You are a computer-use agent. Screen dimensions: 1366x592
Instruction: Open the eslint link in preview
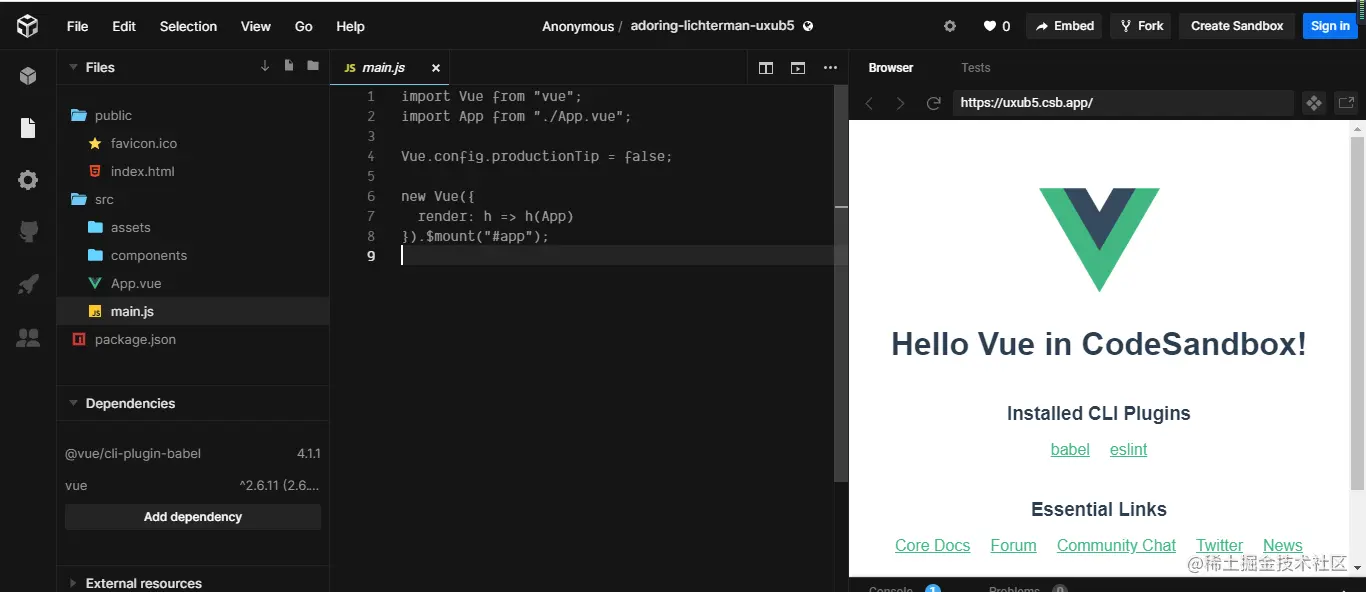click(1128, 449)
